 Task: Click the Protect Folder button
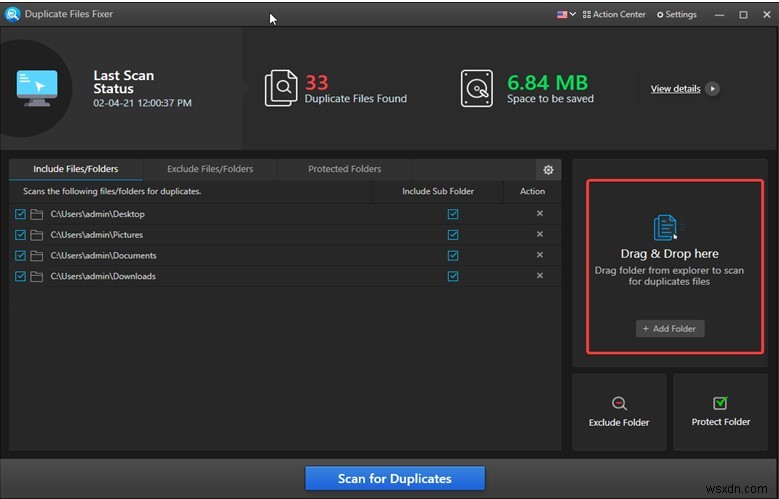720,412
